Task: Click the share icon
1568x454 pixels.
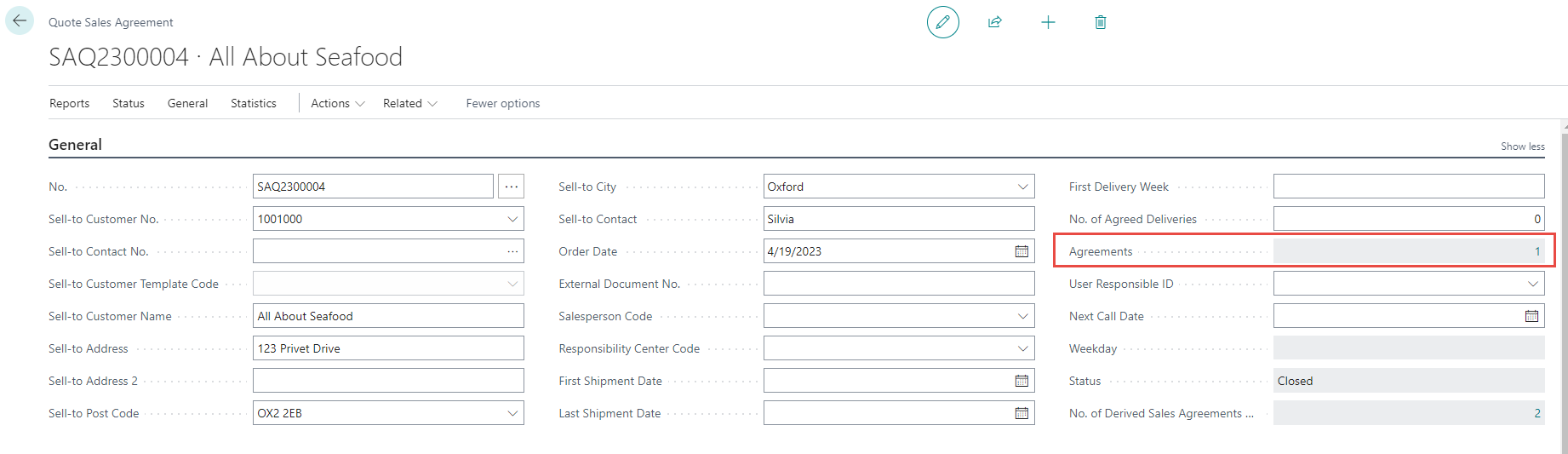Action: point(994,22)
